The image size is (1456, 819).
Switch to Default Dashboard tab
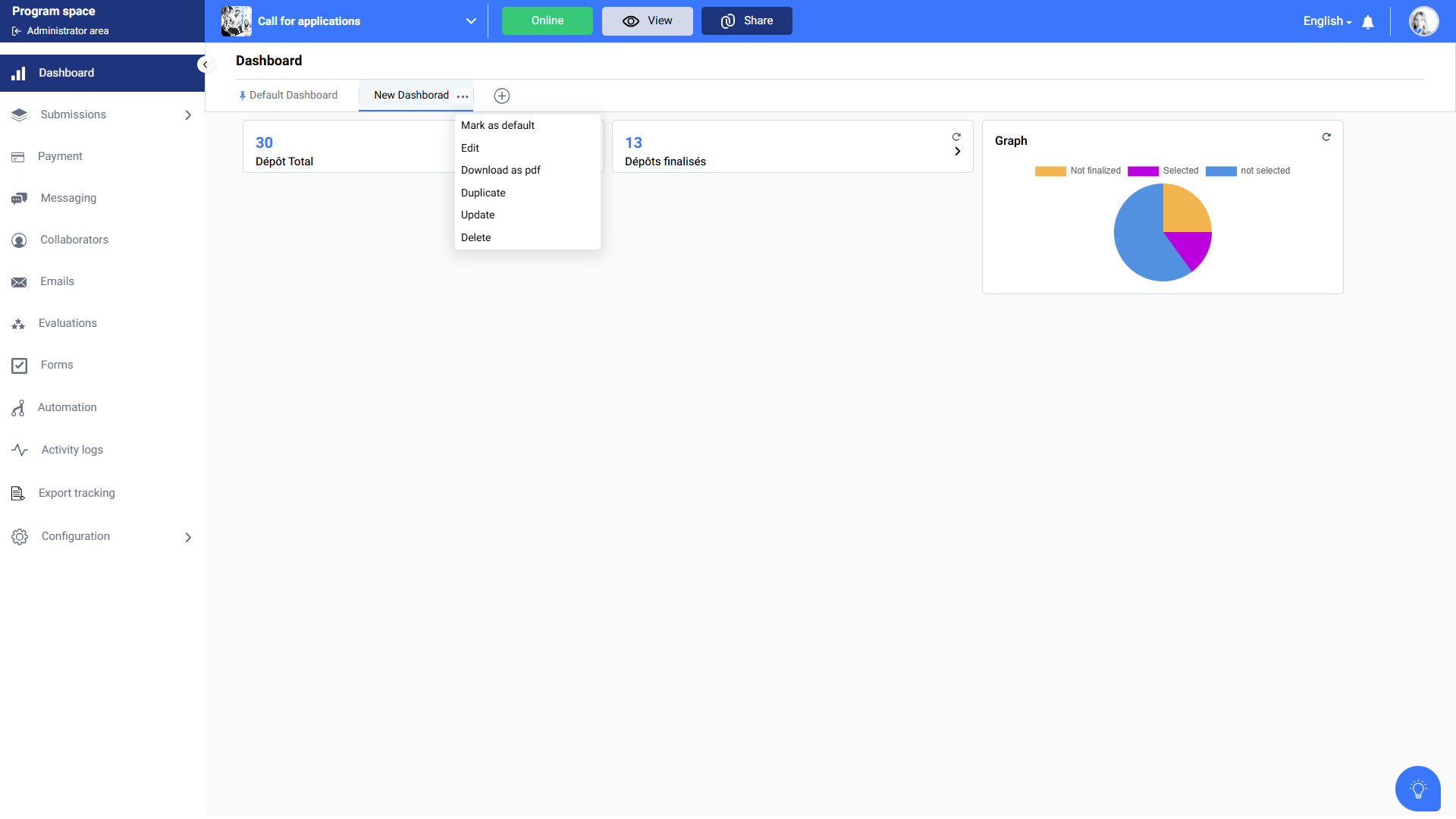293,96
